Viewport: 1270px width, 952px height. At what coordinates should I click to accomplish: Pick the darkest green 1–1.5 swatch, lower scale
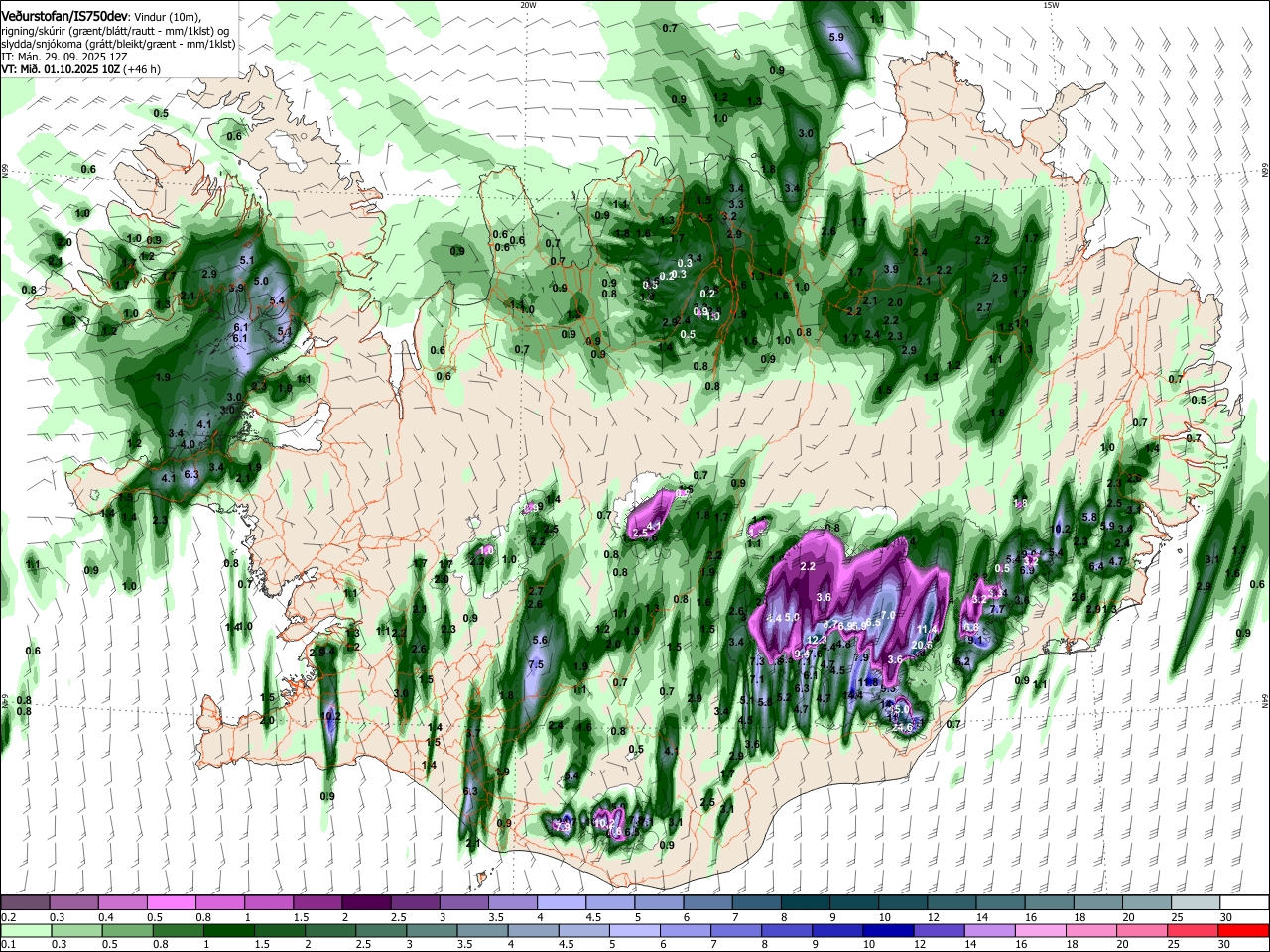[x=229, y=932]
